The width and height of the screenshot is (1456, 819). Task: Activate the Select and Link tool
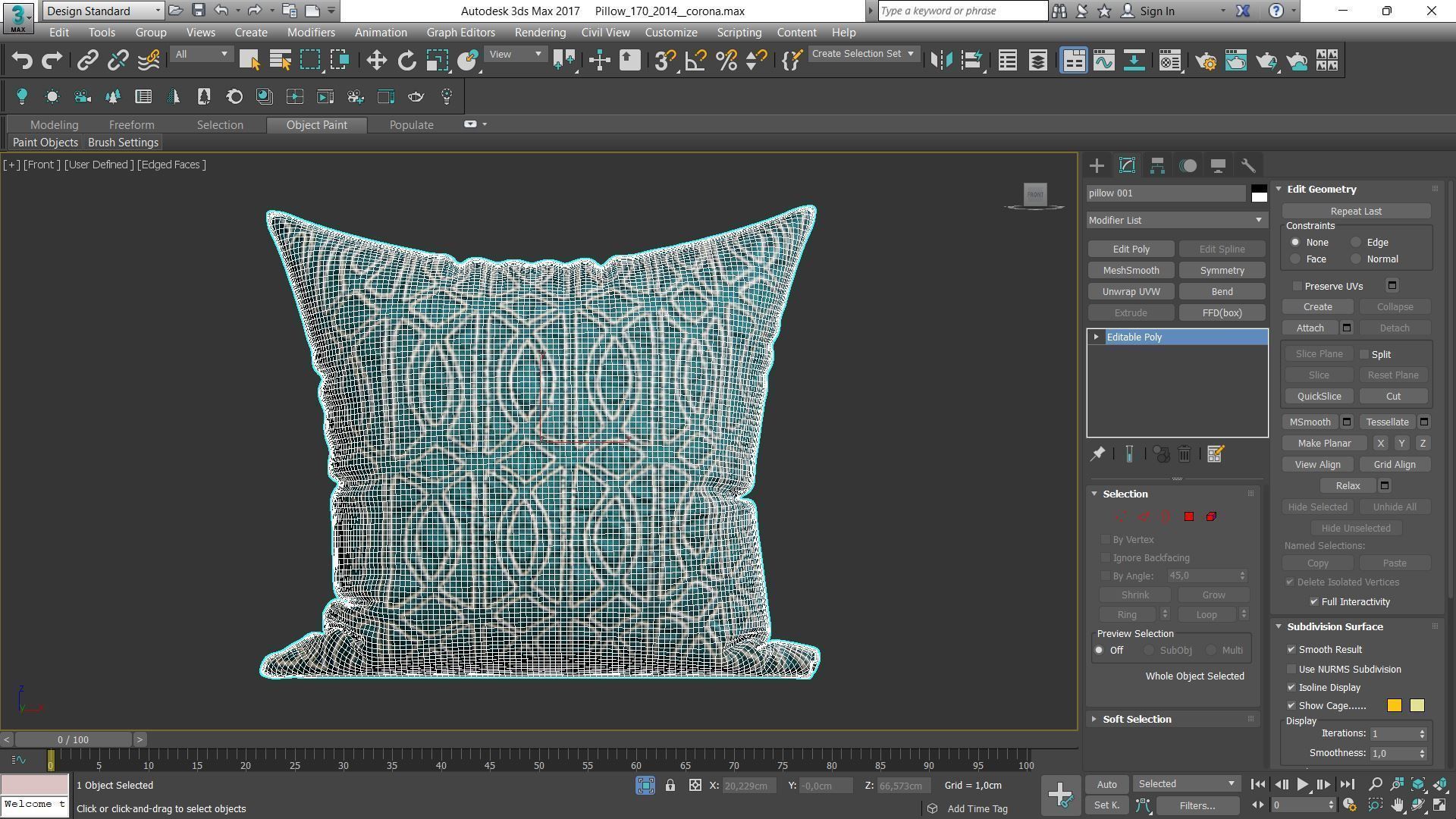pyautogui.click(x=88, y=61)
